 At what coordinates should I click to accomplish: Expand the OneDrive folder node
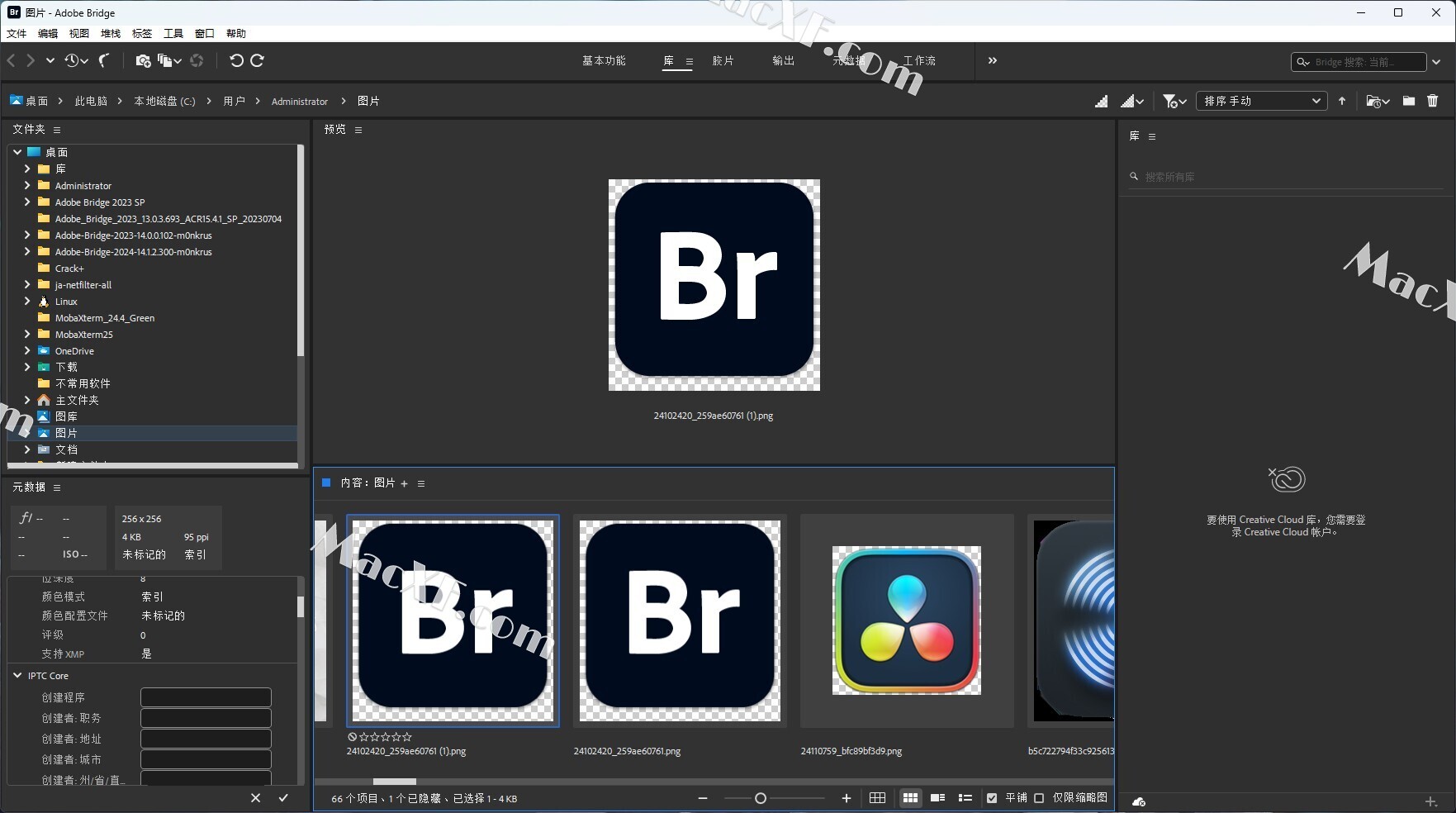[x=27, y=350]
